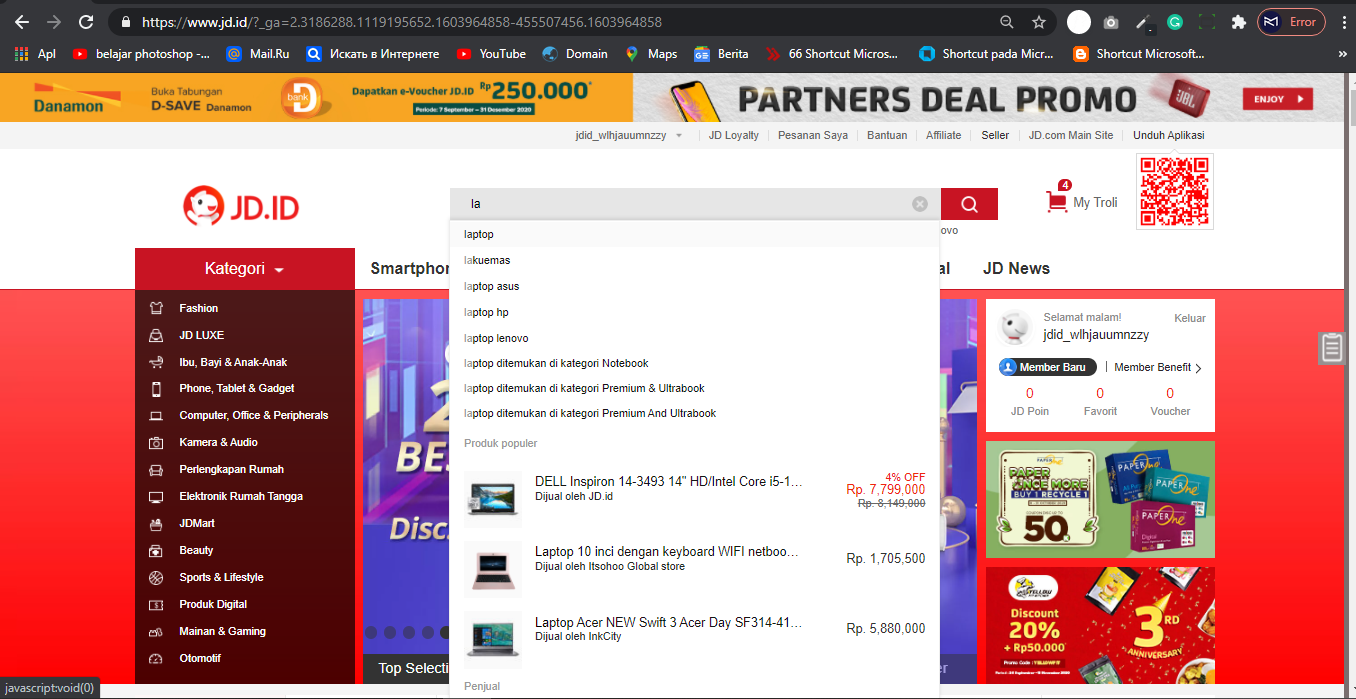This screenshot has height=699, width=1356.
Task: Expand the Kategori dropdown menu
Action: [x=245, y=269]
